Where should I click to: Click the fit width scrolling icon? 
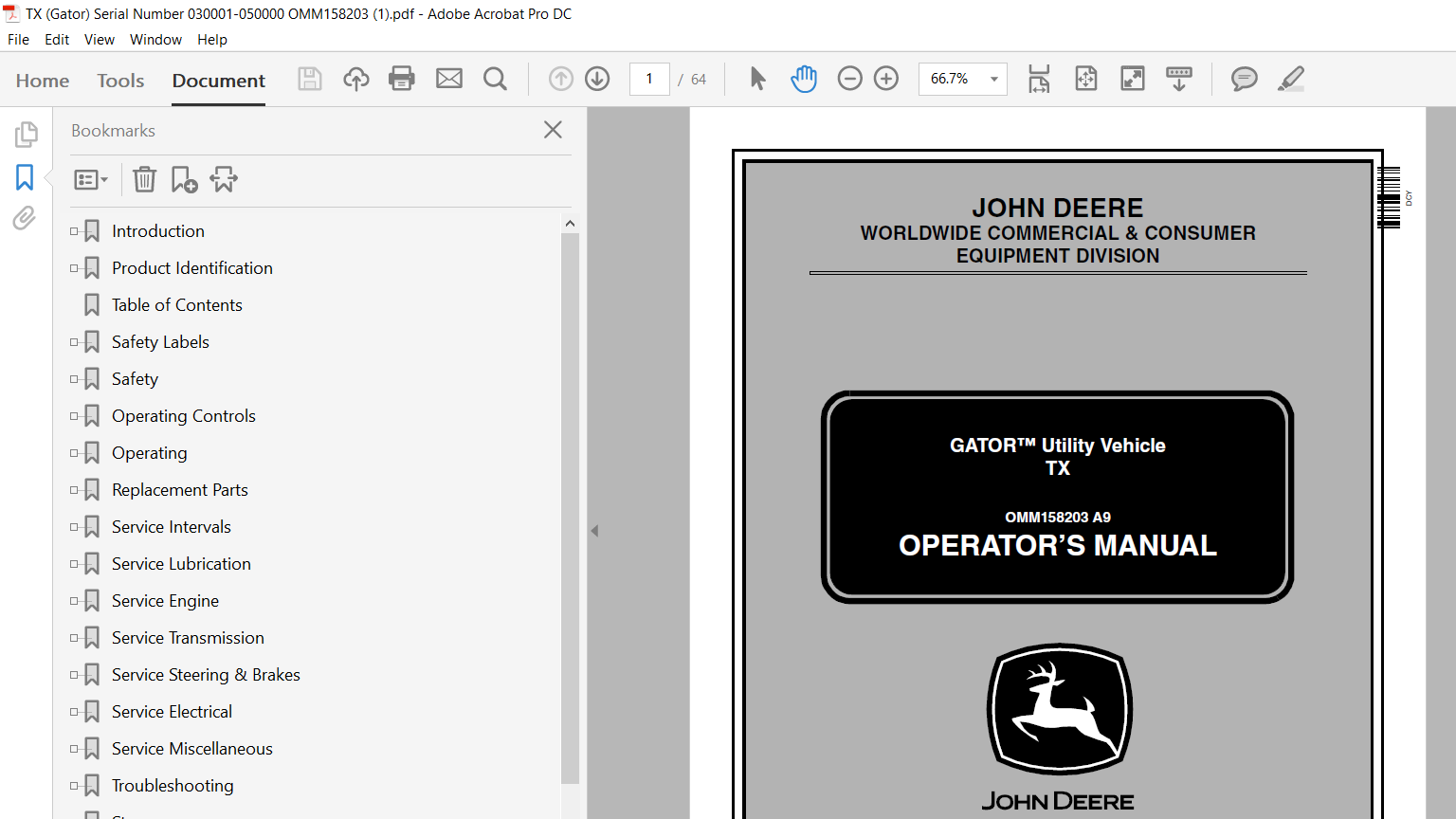coord(1039,79)
